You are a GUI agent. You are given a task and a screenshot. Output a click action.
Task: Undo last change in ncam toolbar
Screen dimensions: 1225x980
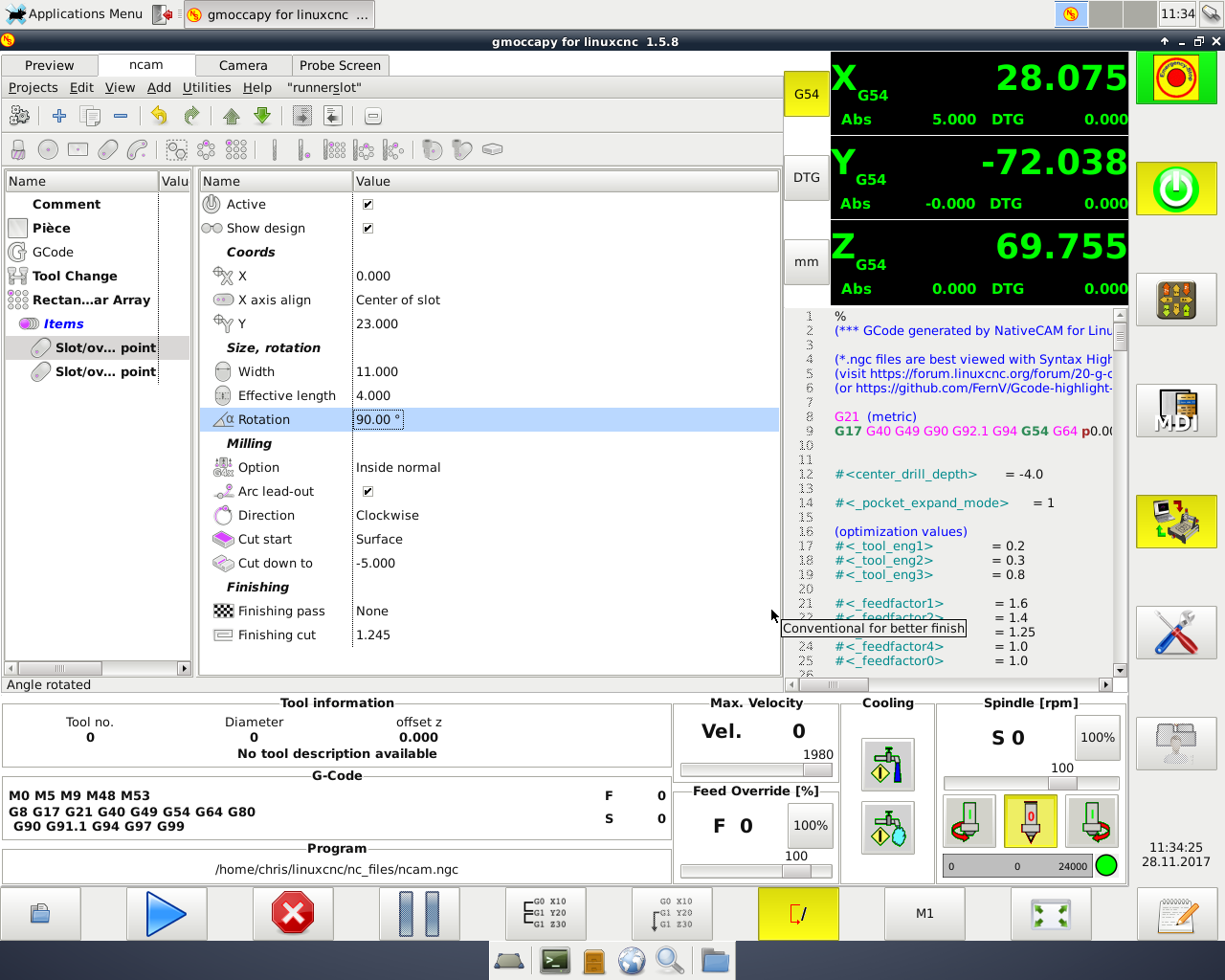pyautogui.click(x=159, y=116)
